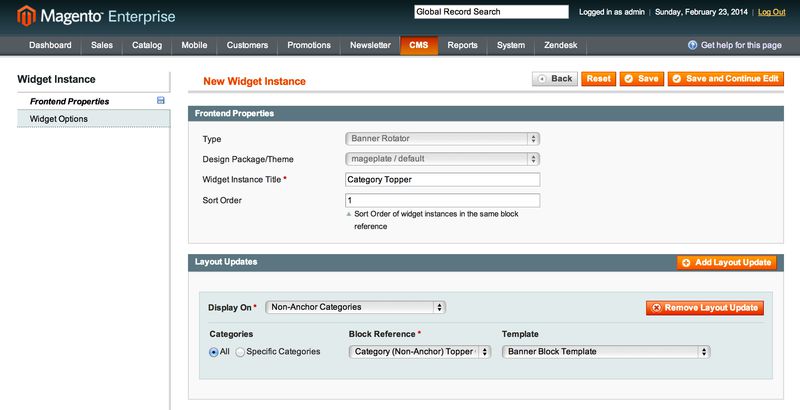Click the Widget Instance Title field
Viewport: 800px width, 410px height.
click(441, 180)
